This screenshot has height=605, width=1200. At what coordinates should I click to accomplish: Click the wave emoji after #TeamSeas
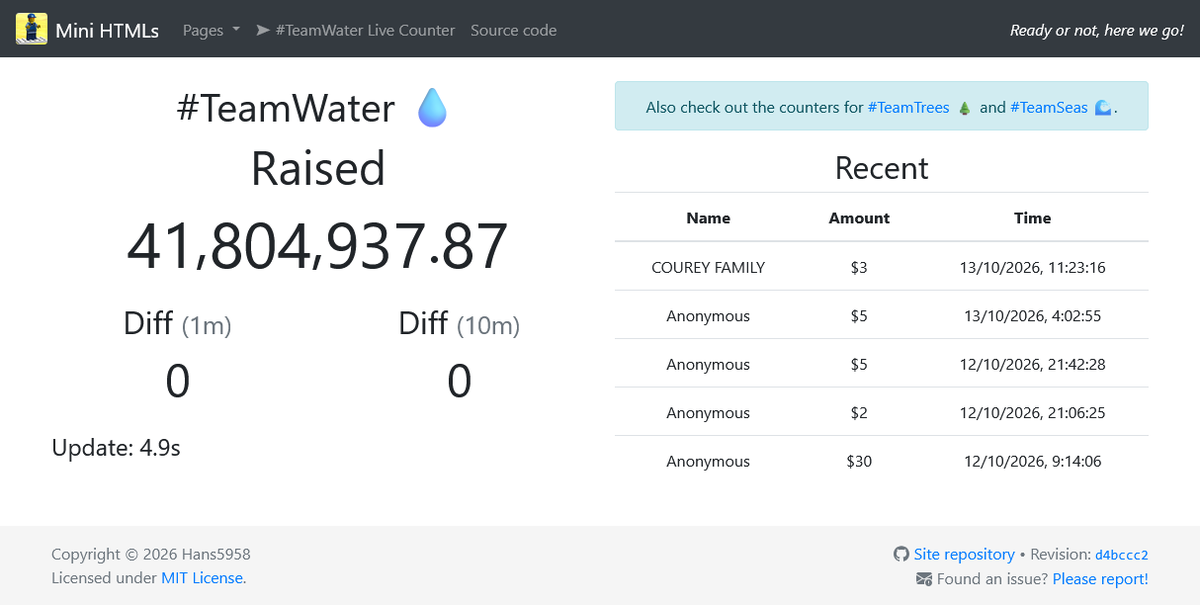[x=1102, y=107]
